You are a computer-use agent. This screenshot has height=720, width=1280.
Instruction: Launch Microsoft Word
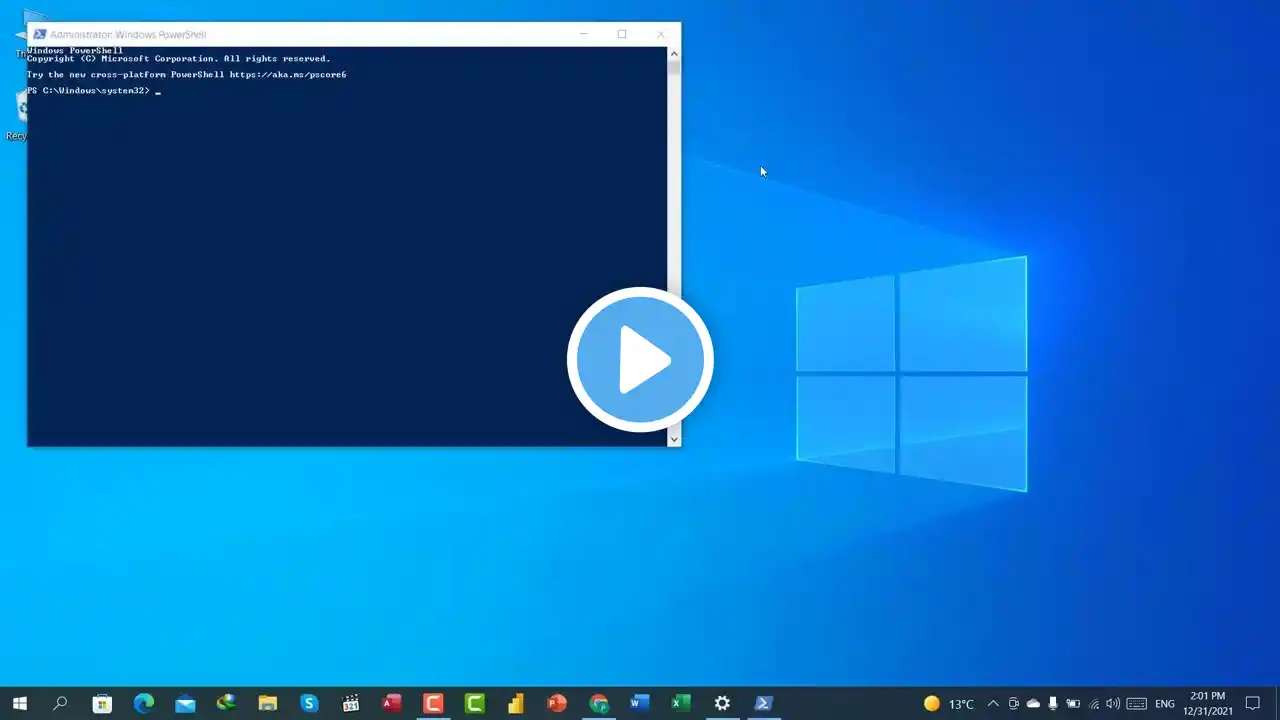pyautogui.click(x=640, y=703)
